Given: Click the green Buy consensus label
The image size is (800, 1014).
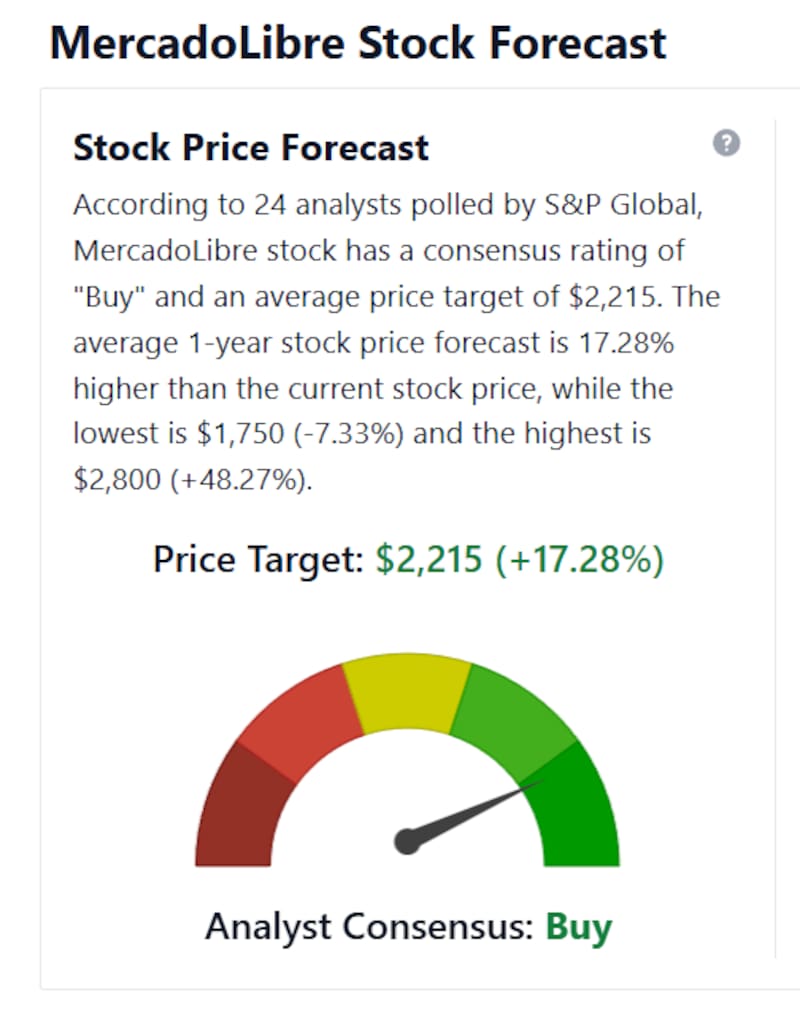Looking at the screenshot, I should pyautogui.click(x=579, y=927).
